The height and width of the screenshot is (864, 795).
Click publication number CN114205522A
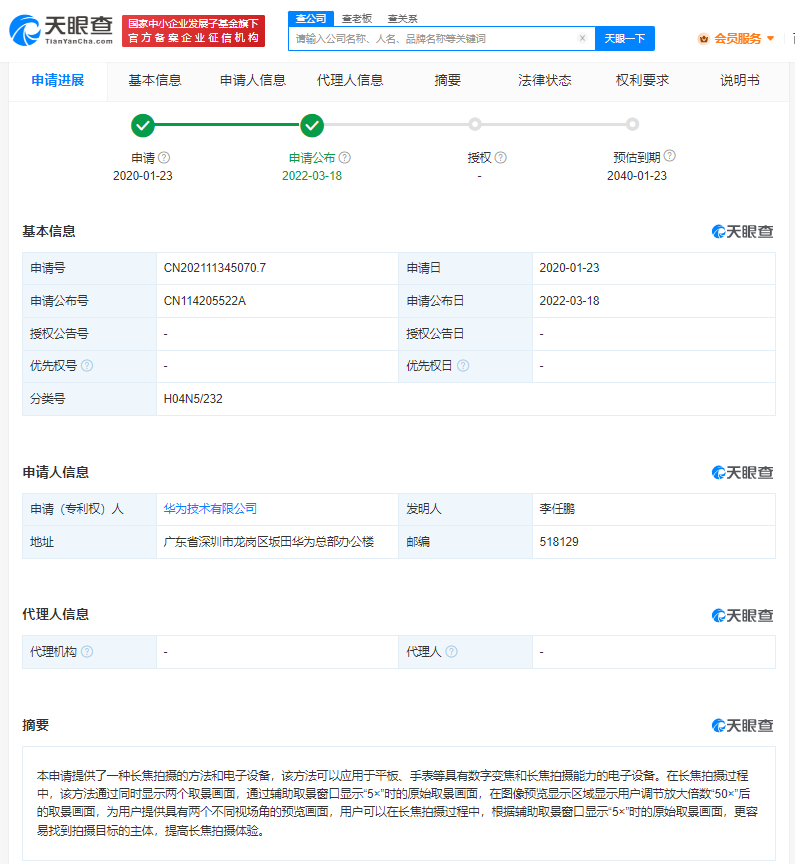point(205,301)
